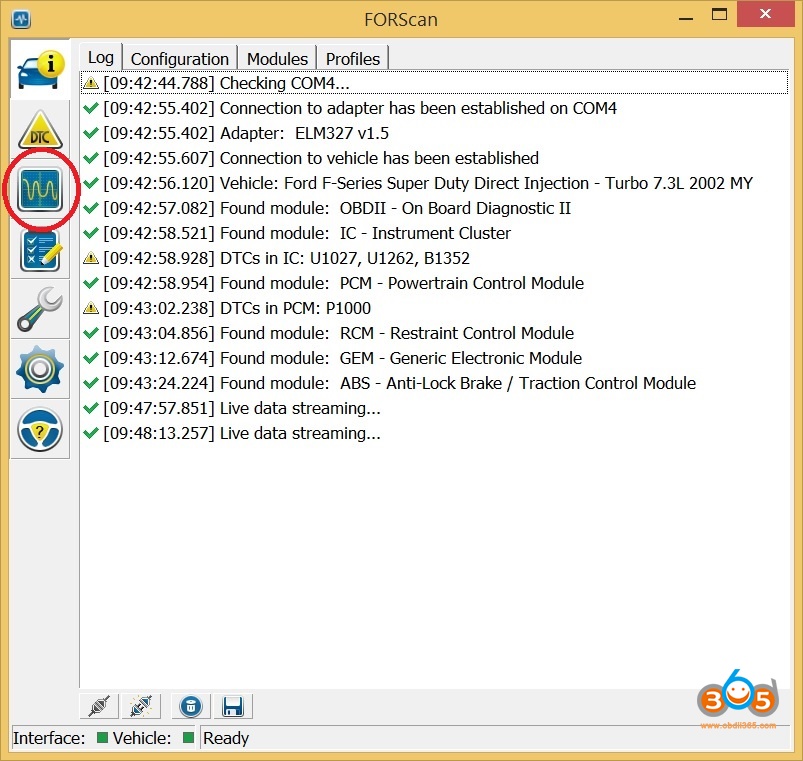
Task: Select the 'DTCs in PCM: P1000' line
Action: pyautogui.click(x=434, y=308)
